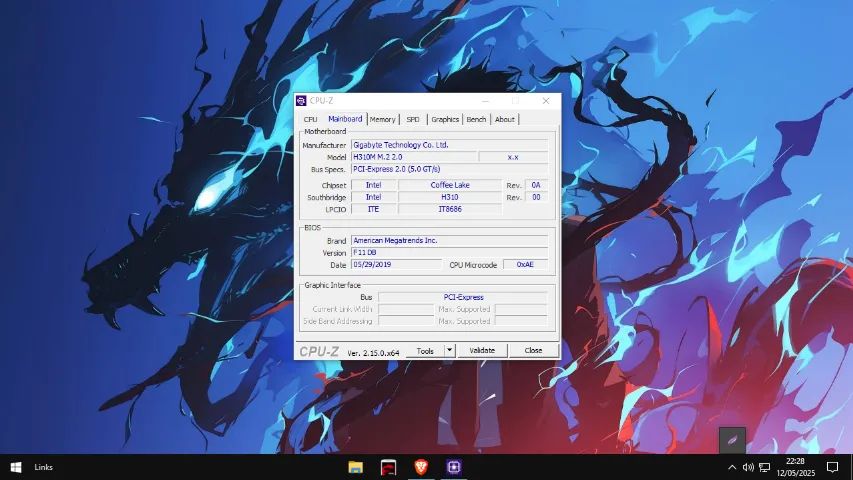Image resolution: width=853 pixels, height=480 pixels.
Task: Show hidden system tray icons
Action: coord(732,467)
